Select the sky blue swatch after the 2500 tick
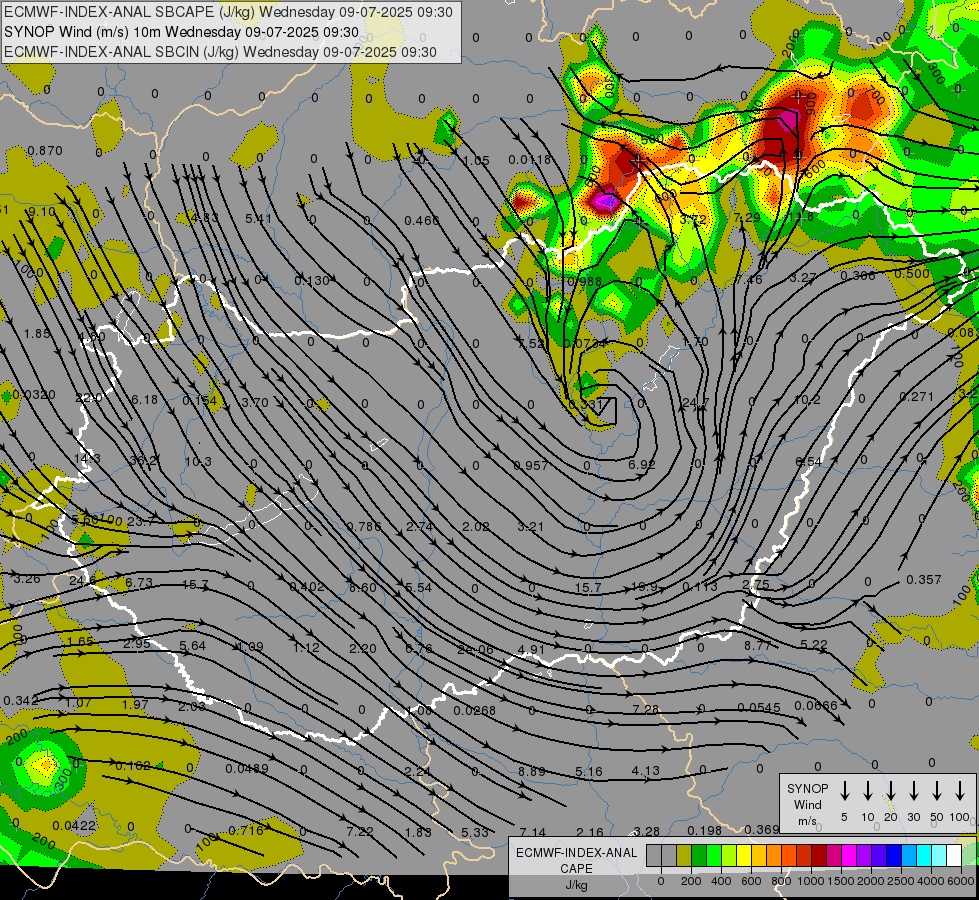 point(908,856)
